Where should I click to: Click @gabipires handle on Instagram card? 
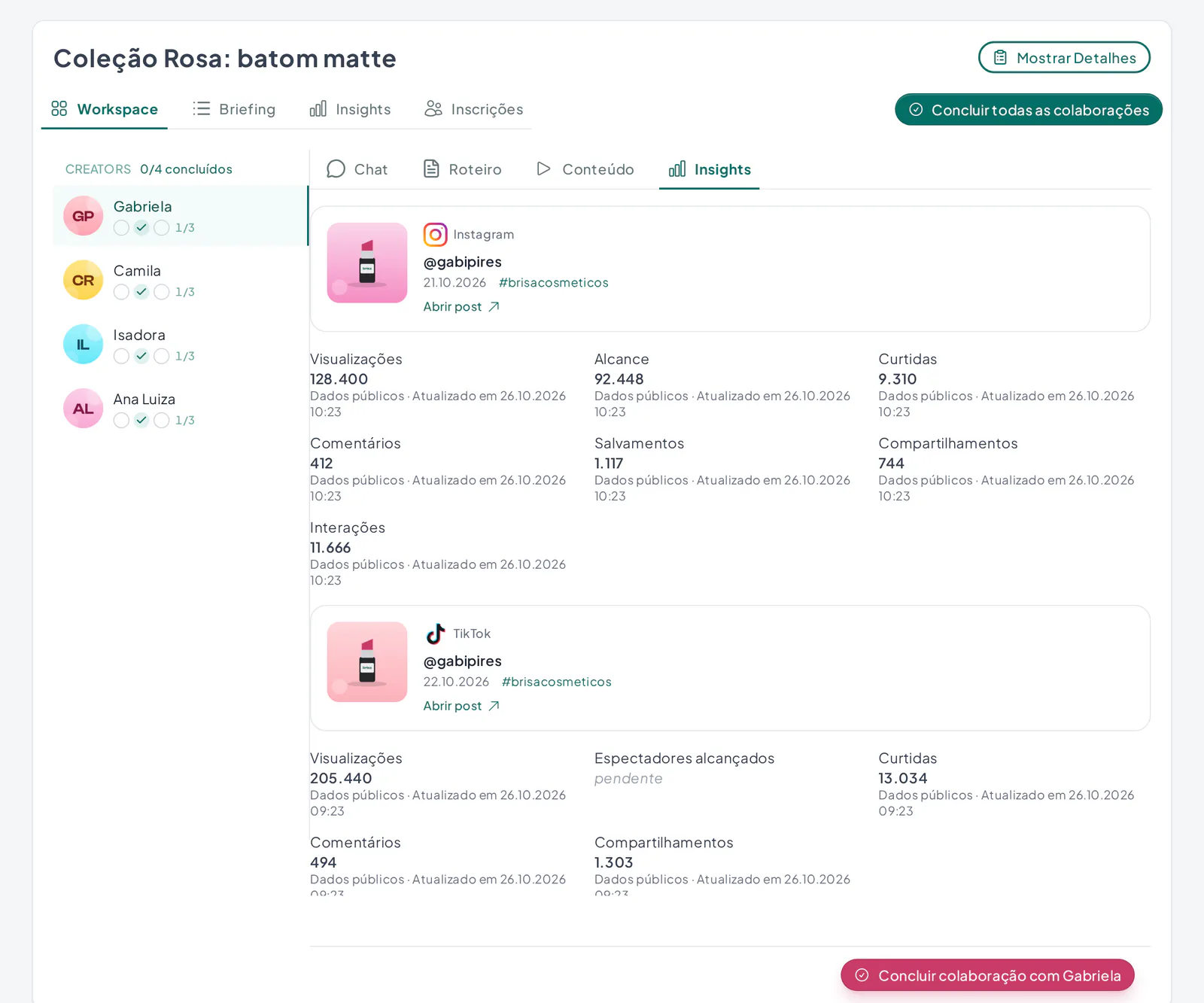tap(462, 262)
